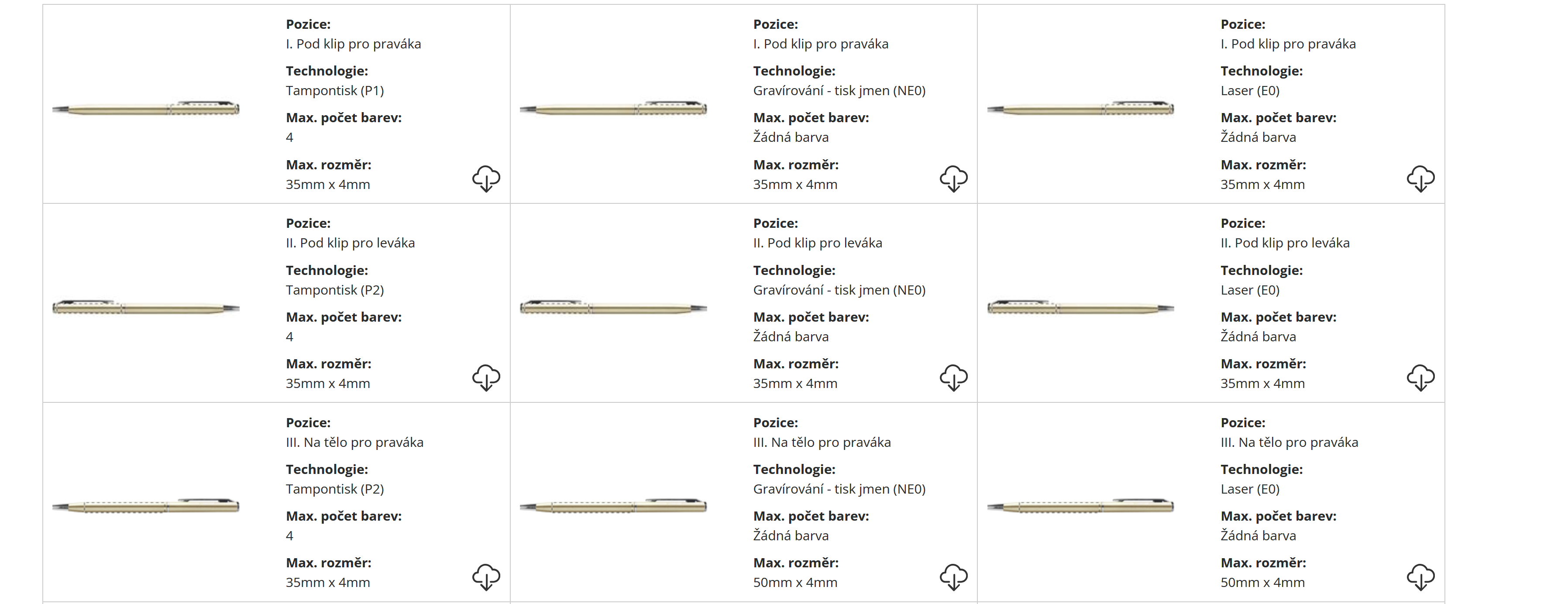Download template for position III Tampontisk (P2)
Screen dimensions: 1568x604
point(486,577)
